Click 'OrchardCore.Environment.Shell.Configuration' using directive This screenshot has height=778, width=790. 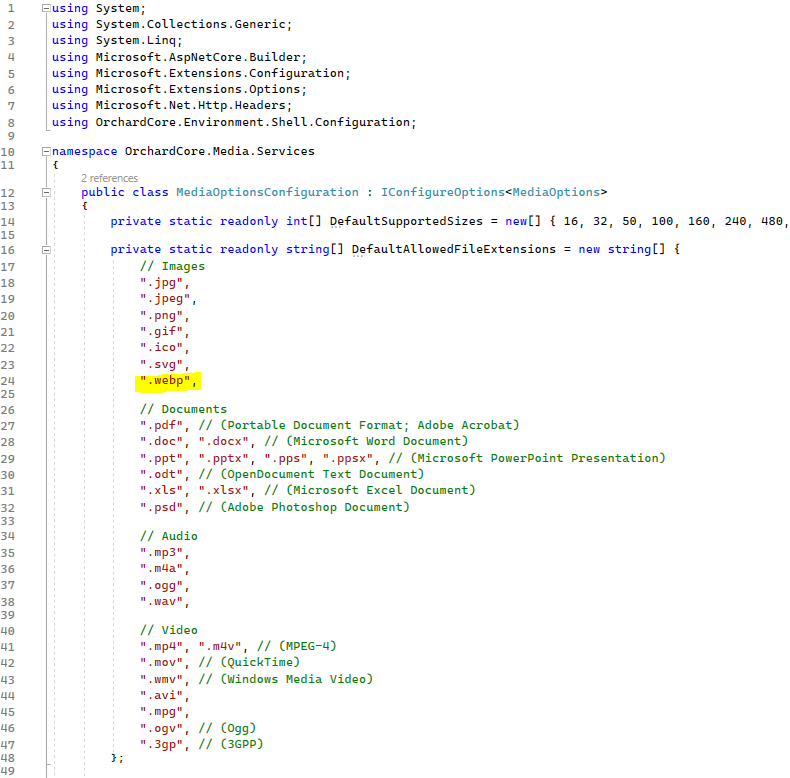pos(252,122)
